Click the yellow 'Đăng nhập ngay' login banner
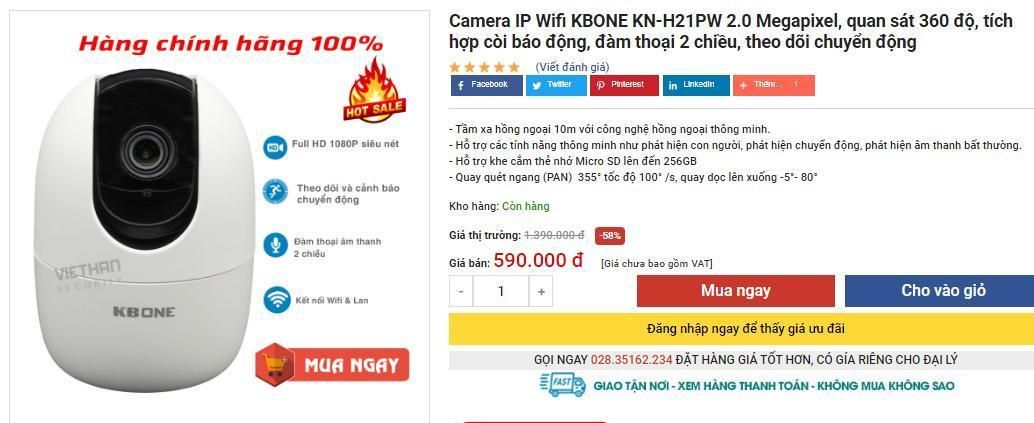Image resolution: width=1034 pixels, height=423 pixels. coord(741,329)
